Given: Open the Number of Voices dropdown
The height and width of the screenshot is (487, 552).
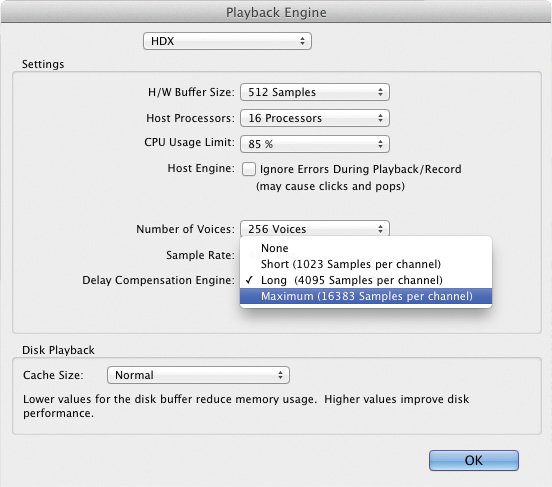Looking at the screenshot, I should 315,229.
